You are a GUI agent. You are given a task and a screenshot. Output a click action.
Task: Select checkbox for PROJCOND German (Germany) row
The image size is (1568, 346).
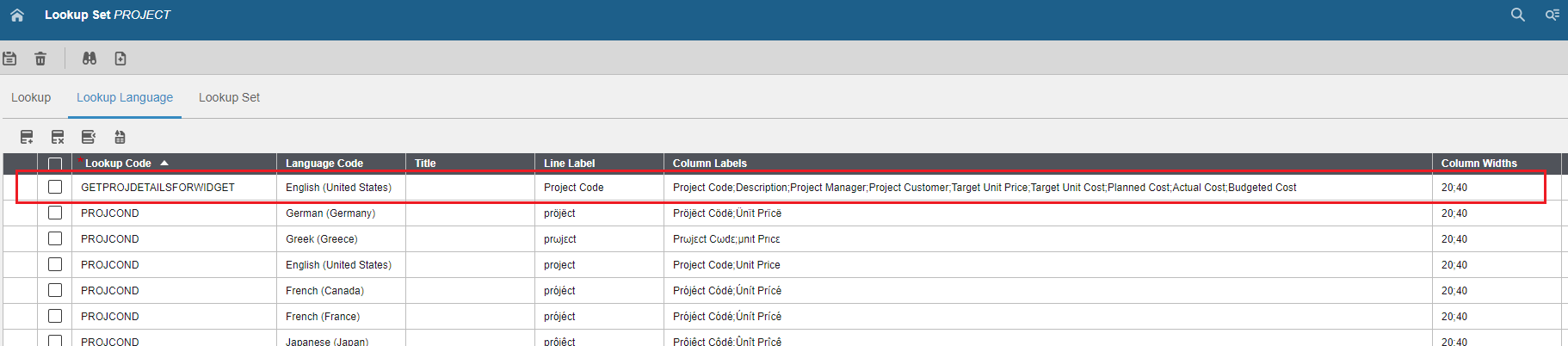pyautogui.click(x=55, y=213)
